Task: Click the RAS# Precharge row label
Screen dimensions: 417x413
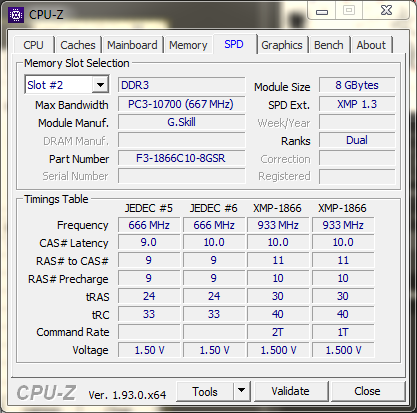Action: point(68,279)
